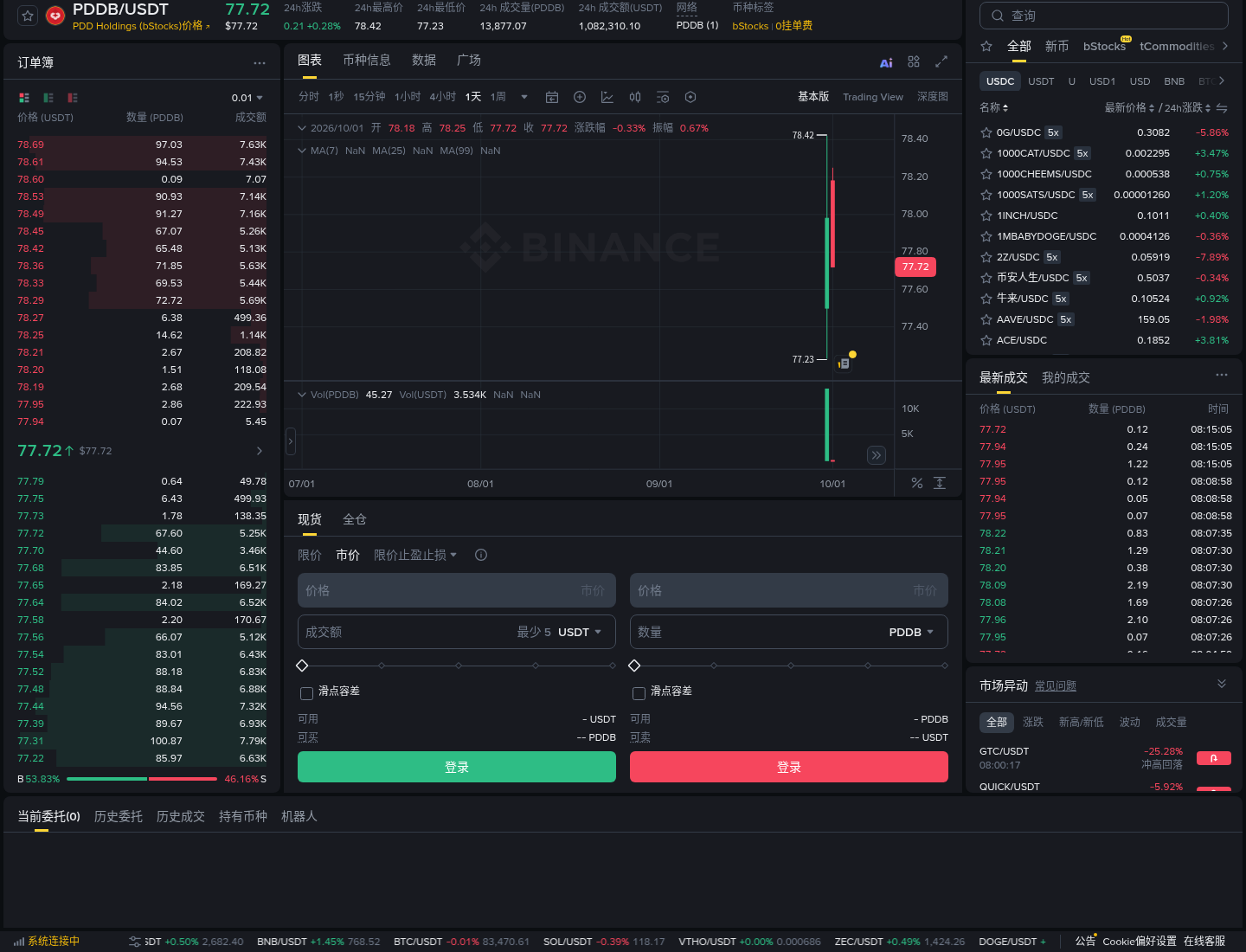Click the info icon beside stop-limit
This screenshot has width=1246, height=952.
481,555
